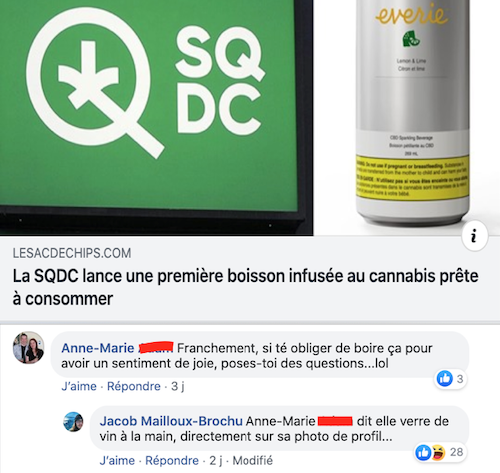The height and width of the screenshot is (473, 500).
Task: Open Jacob Mailloux-Brochu's profile avatar
Action: (73, 421)
